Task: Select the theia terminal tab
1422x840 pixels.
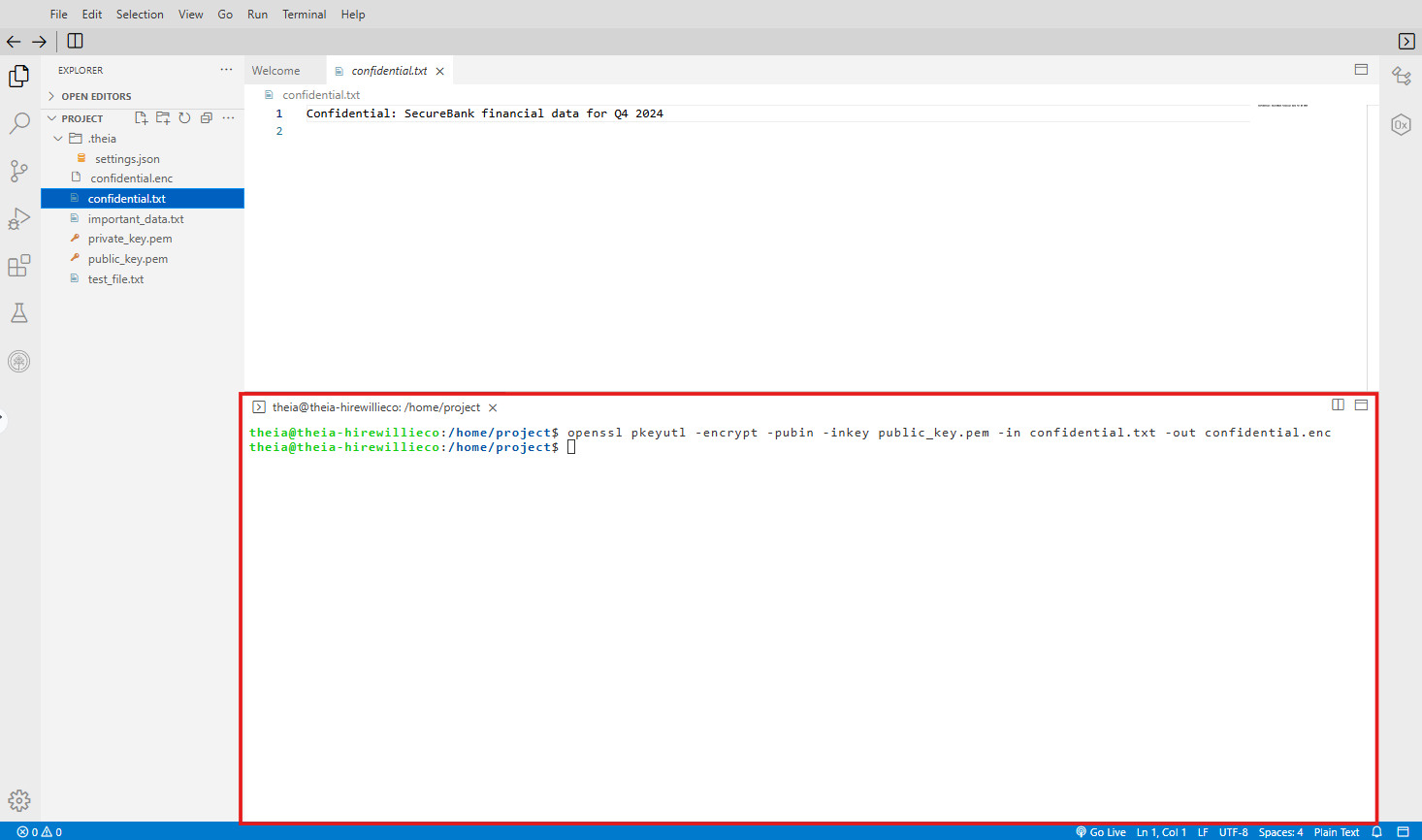Action: coord(376,407)
